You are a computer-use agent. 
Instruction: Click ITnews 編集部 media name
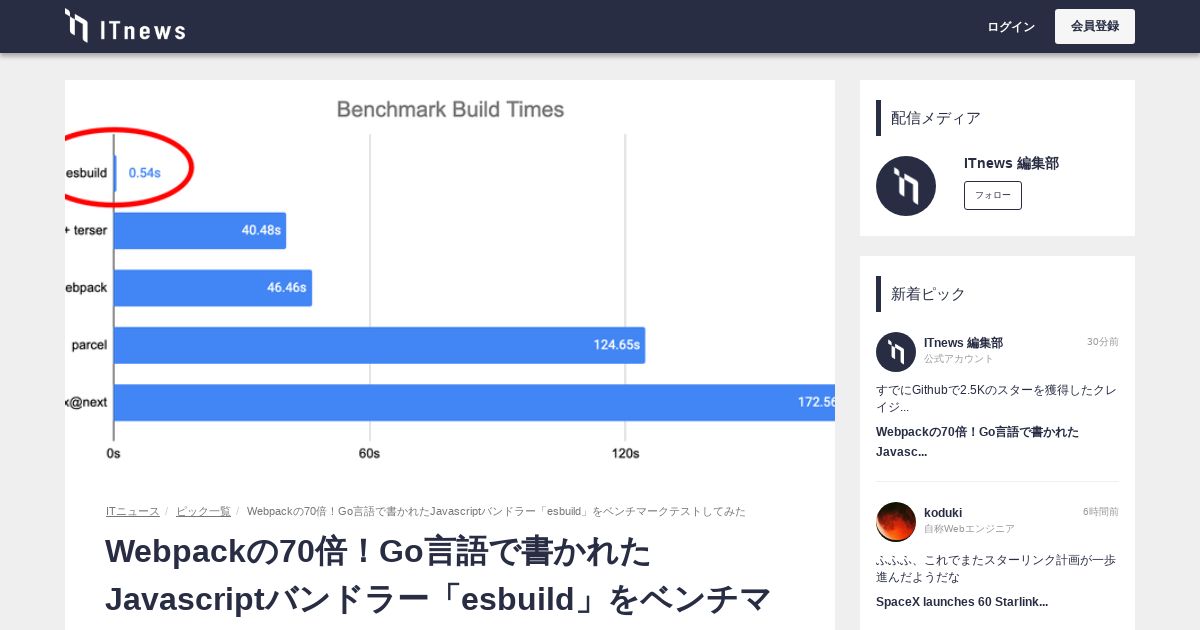1011,163
